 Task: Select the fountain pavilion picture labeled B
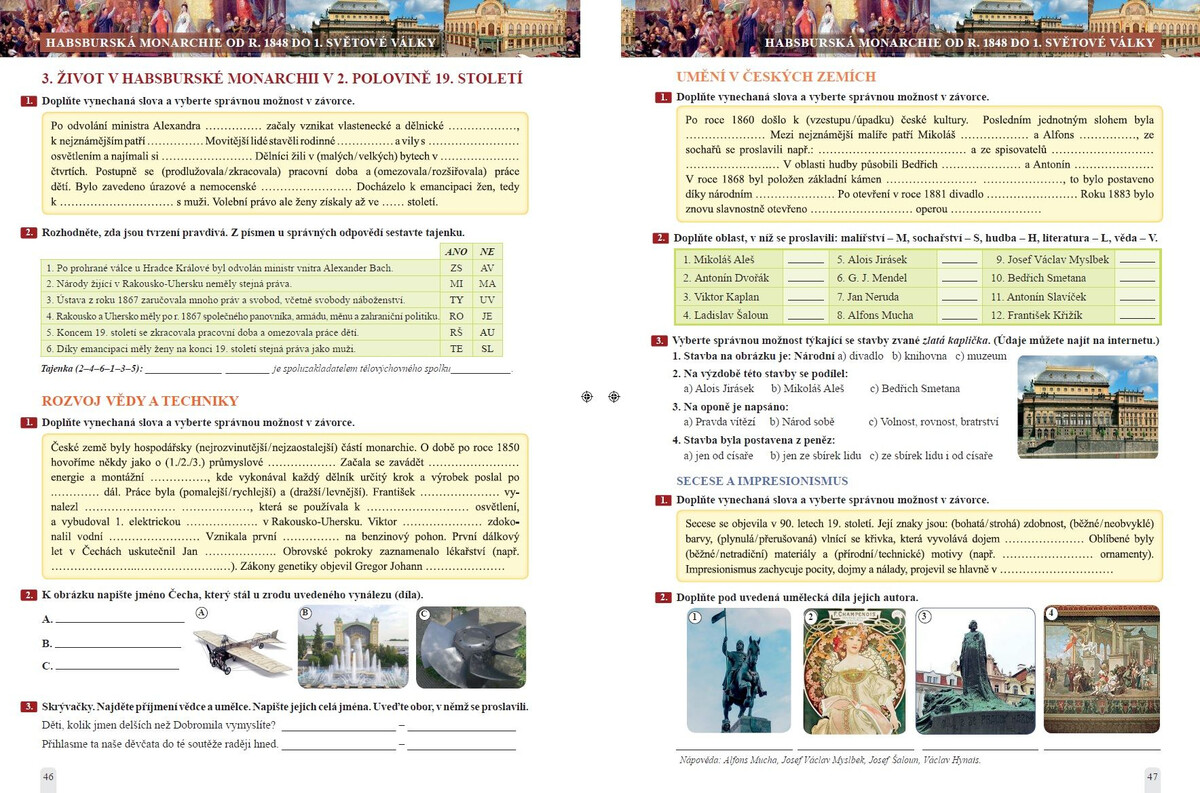click(x=353, y=647)
